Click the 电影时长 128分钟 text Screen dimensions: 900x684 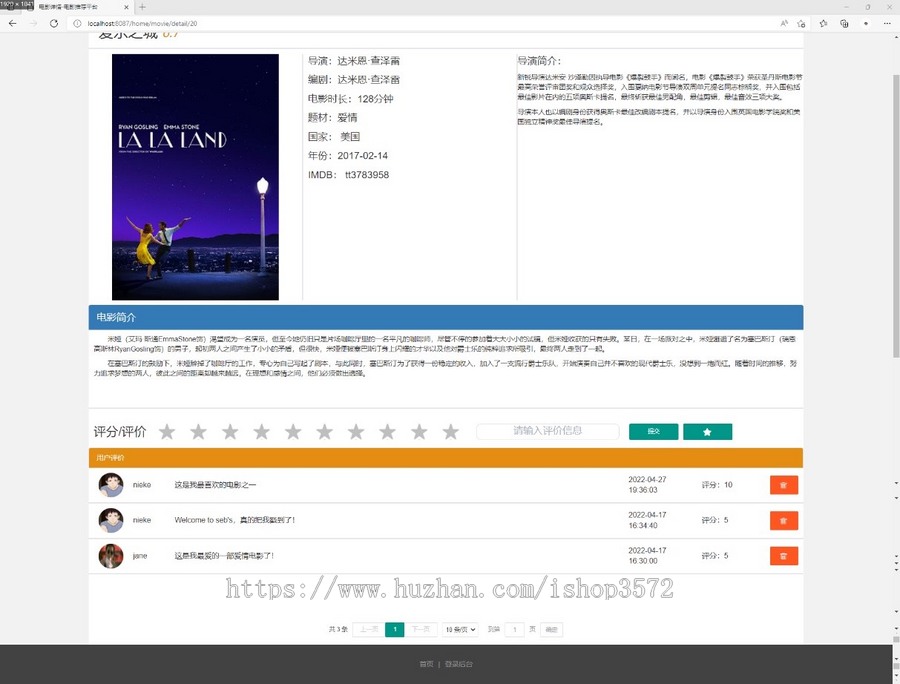[350, 99]
